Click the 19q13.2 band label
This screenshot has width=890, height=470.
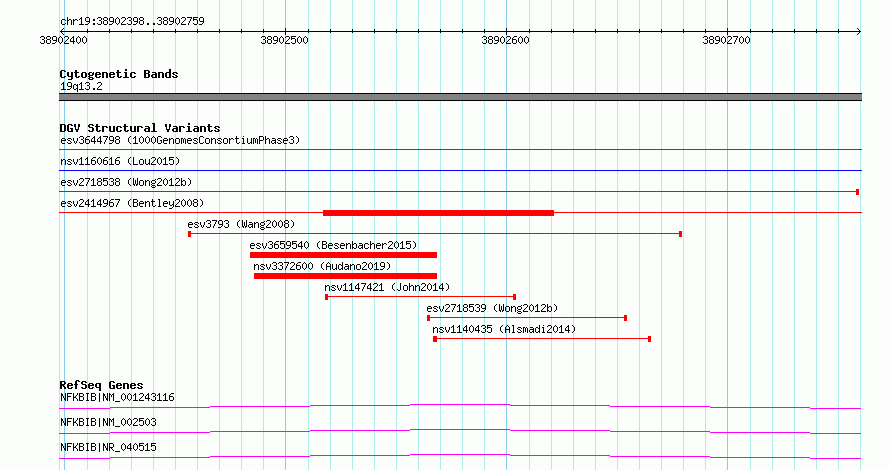[x=81, y=86]
